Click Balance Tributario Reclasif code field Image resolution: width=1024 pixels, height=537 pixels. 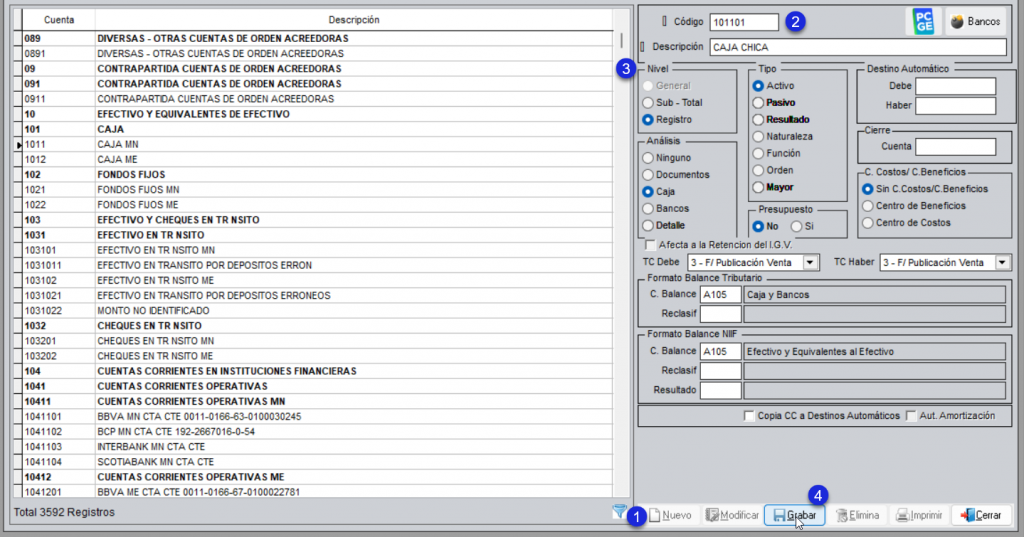(720, 314)
